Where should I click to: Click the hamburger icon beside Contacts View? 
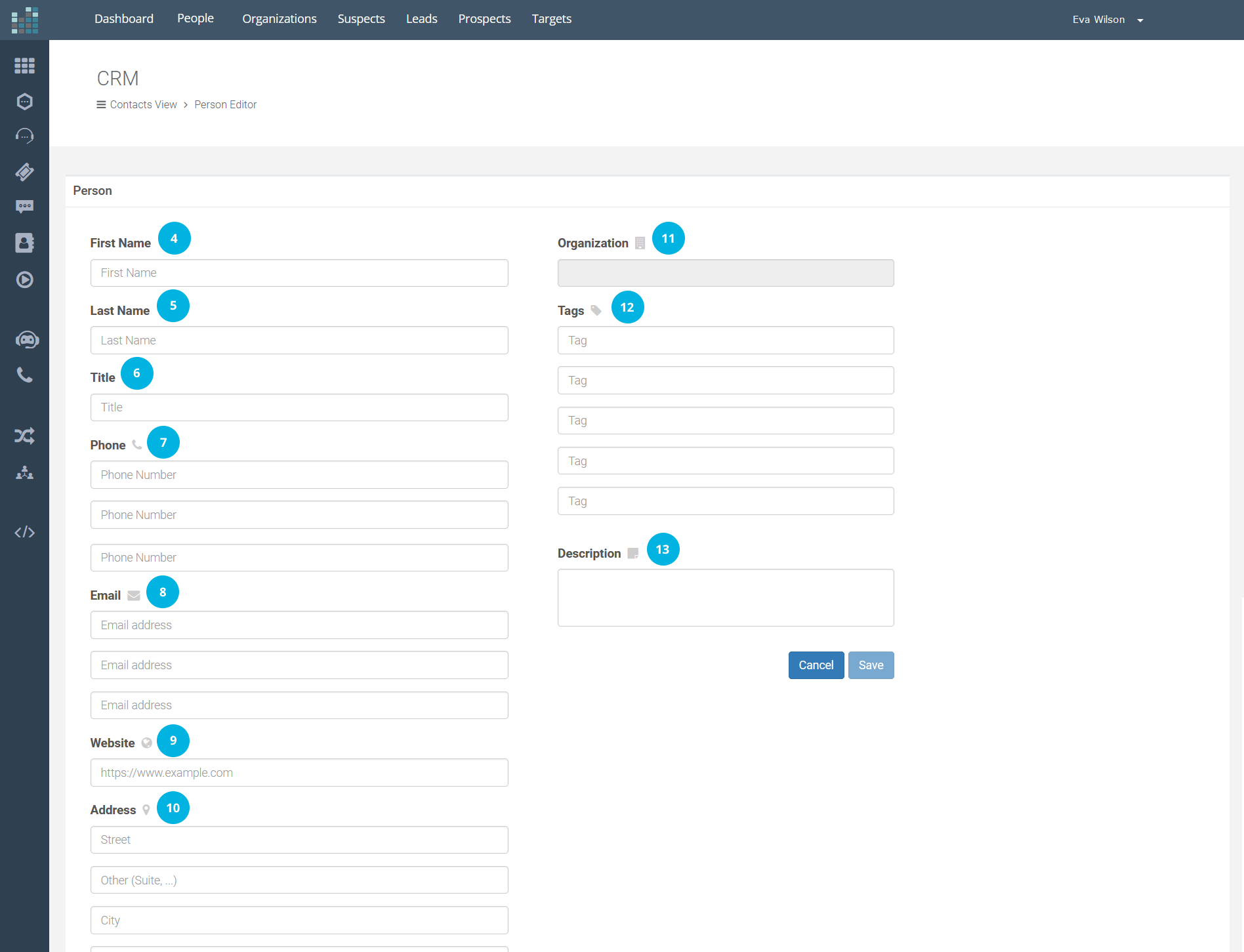101,104
